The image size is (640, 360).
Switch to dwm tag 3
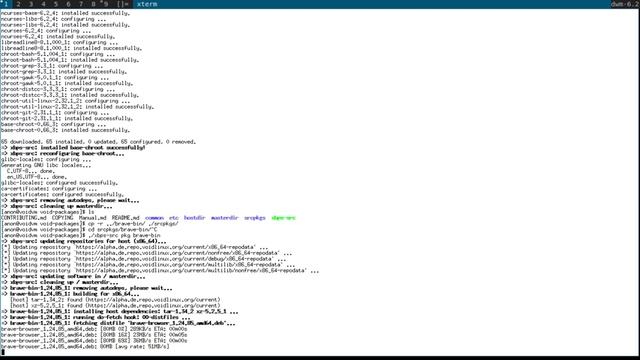(31, 4)
